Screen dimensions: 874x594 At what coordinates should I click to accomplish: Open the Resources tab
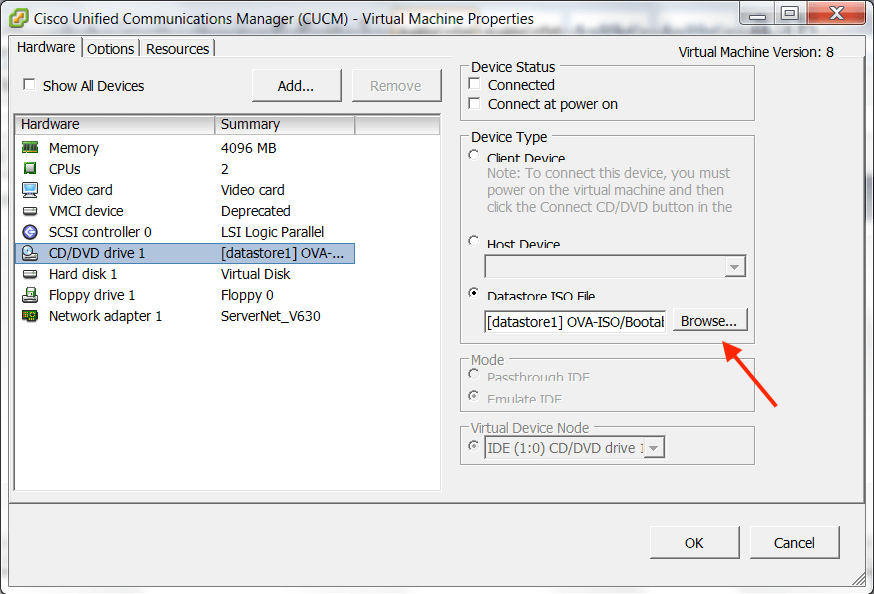point(177,49)
